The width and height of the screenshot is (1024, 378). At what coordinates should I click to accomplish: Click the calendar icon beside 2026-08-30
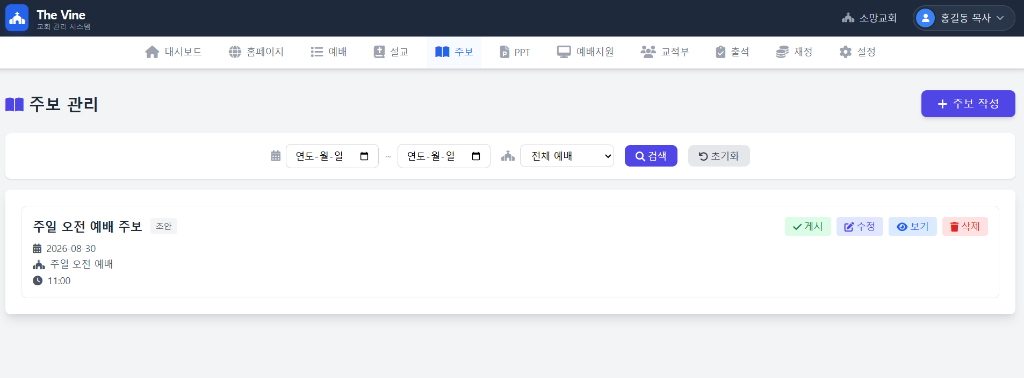tap(37, 249)
